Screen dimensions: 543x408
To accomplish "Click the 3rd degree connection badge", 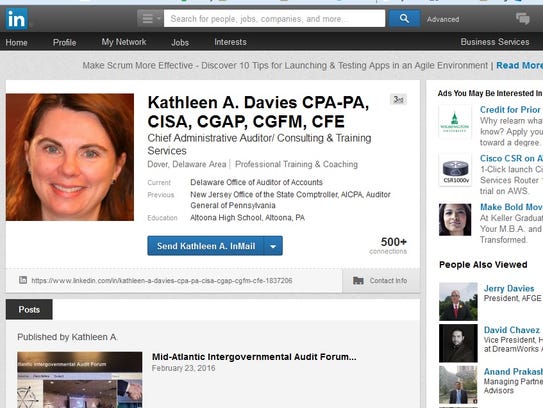I will [398, 99].
